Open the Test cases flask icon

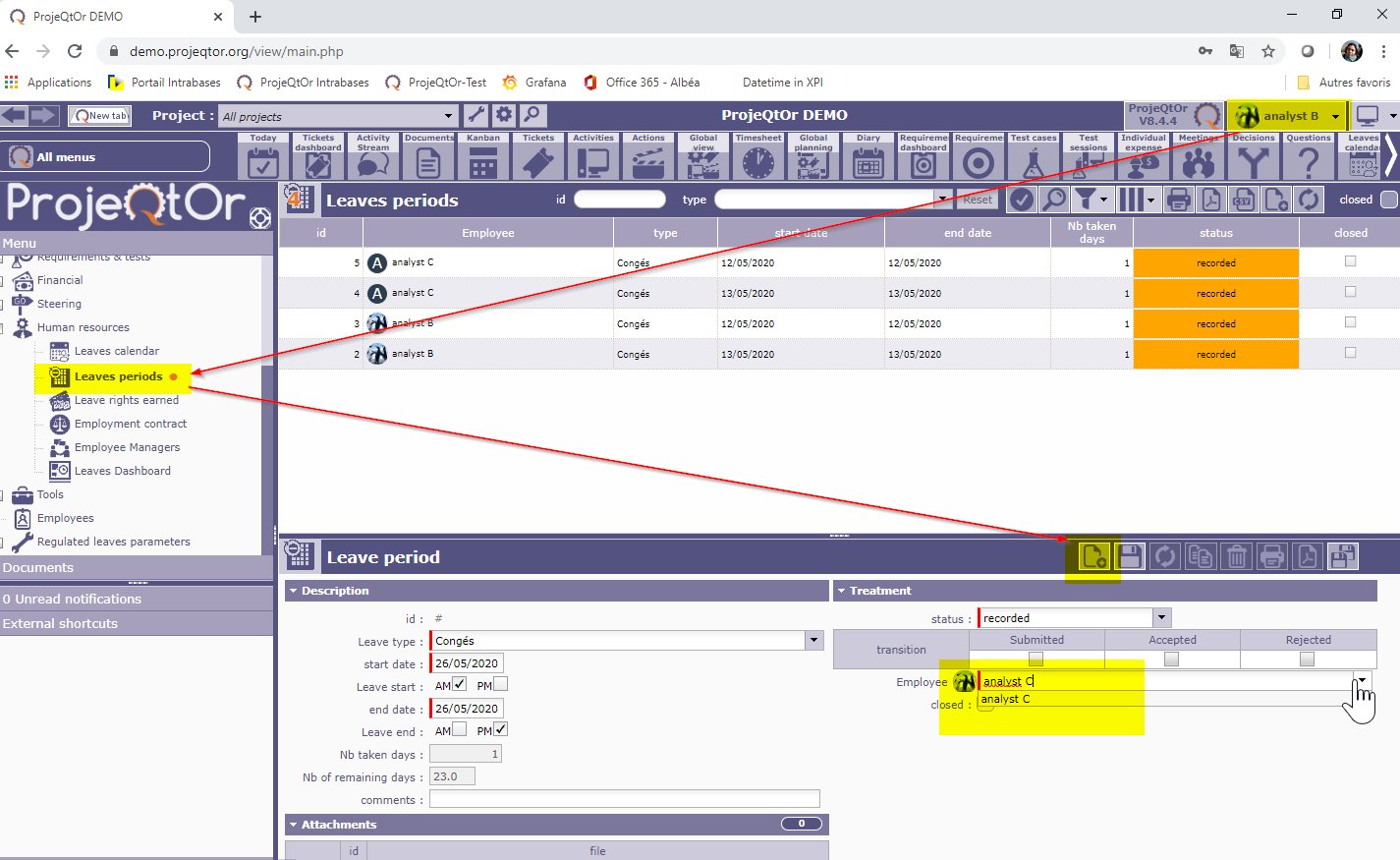pyautogui.click(x=1034, y=162)
